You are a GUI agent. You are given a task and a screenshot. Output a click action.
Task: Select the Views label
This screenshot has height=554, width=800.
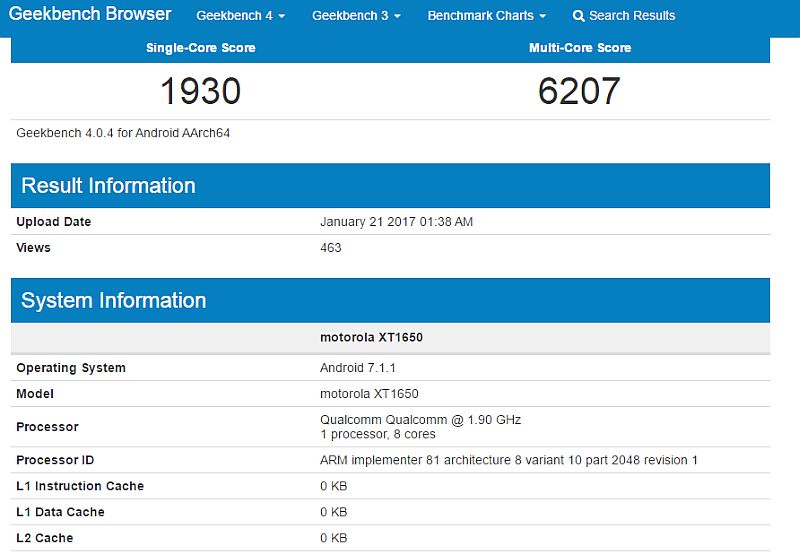tap(33, 248)
